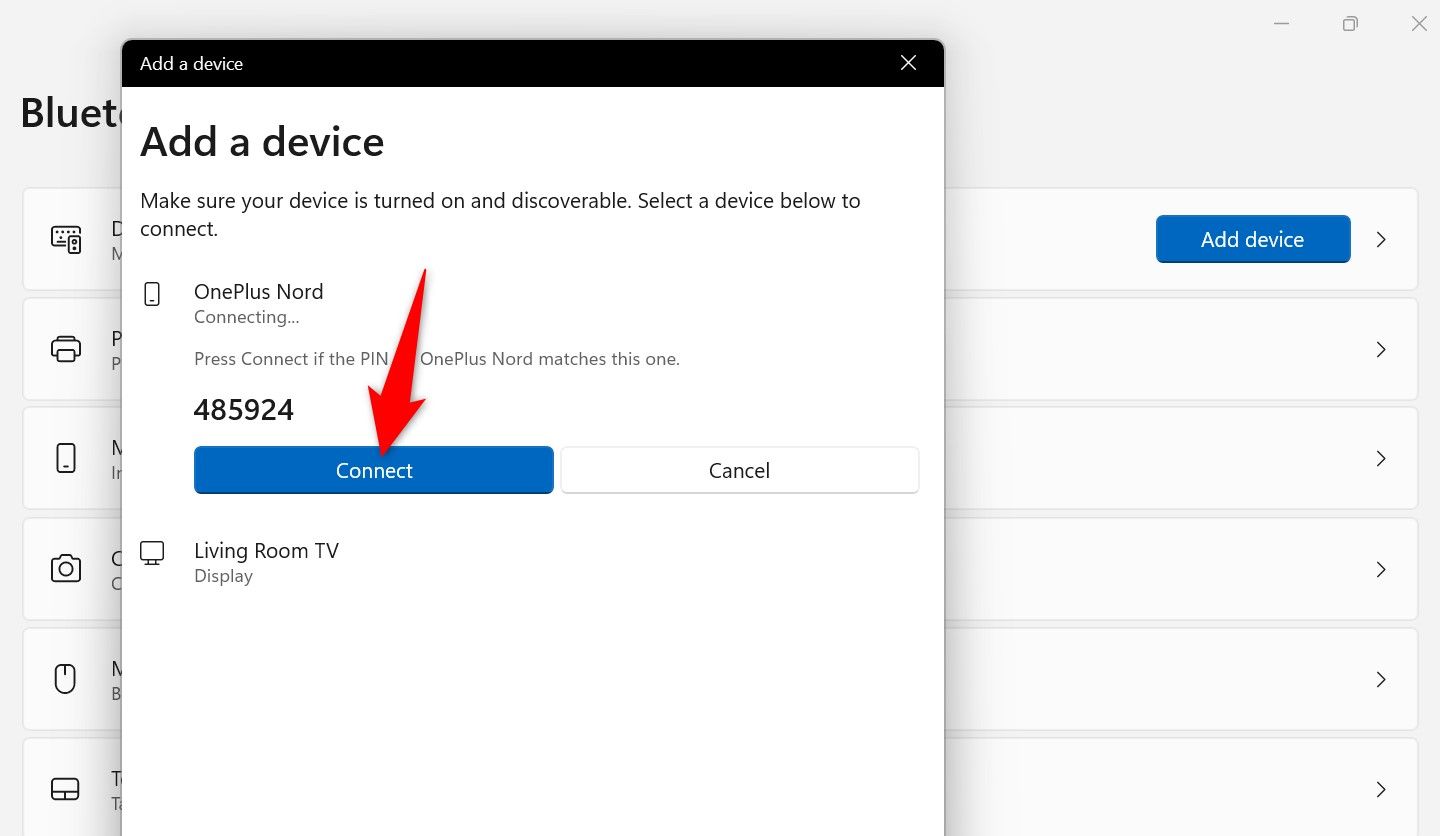The width and height of the screenshot is (1440, 836).
Task: Expand the chevron on the mobile phone row
Action: click(1381, 459)
